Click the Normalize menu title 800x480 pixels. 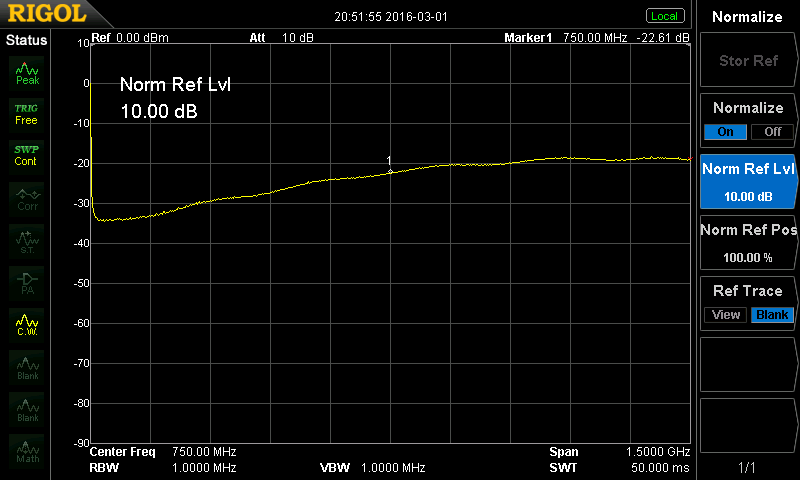(x=748, y=17)
